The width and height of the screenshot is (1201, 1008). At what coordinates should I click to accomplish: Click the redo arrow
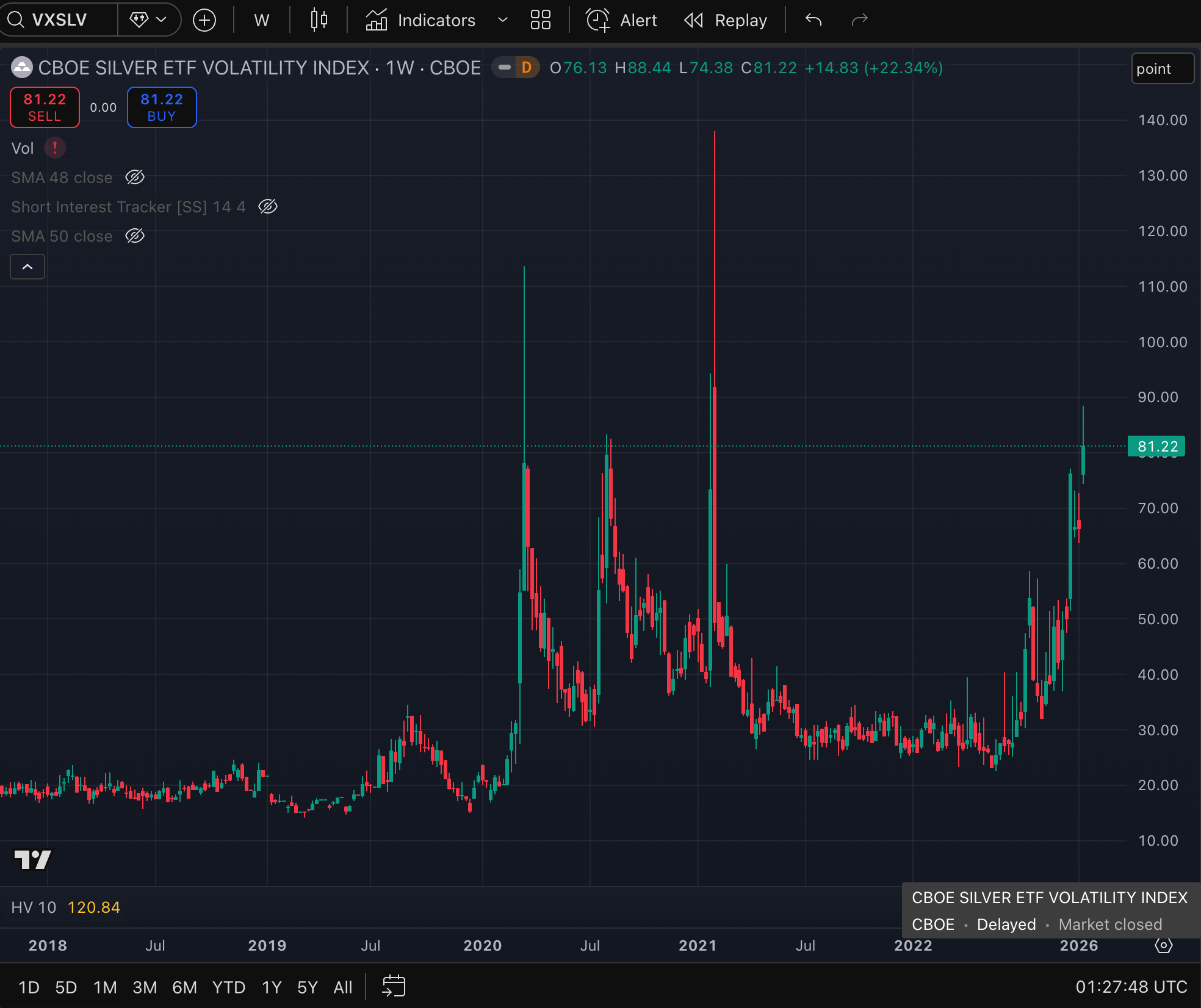pos(859,20)
